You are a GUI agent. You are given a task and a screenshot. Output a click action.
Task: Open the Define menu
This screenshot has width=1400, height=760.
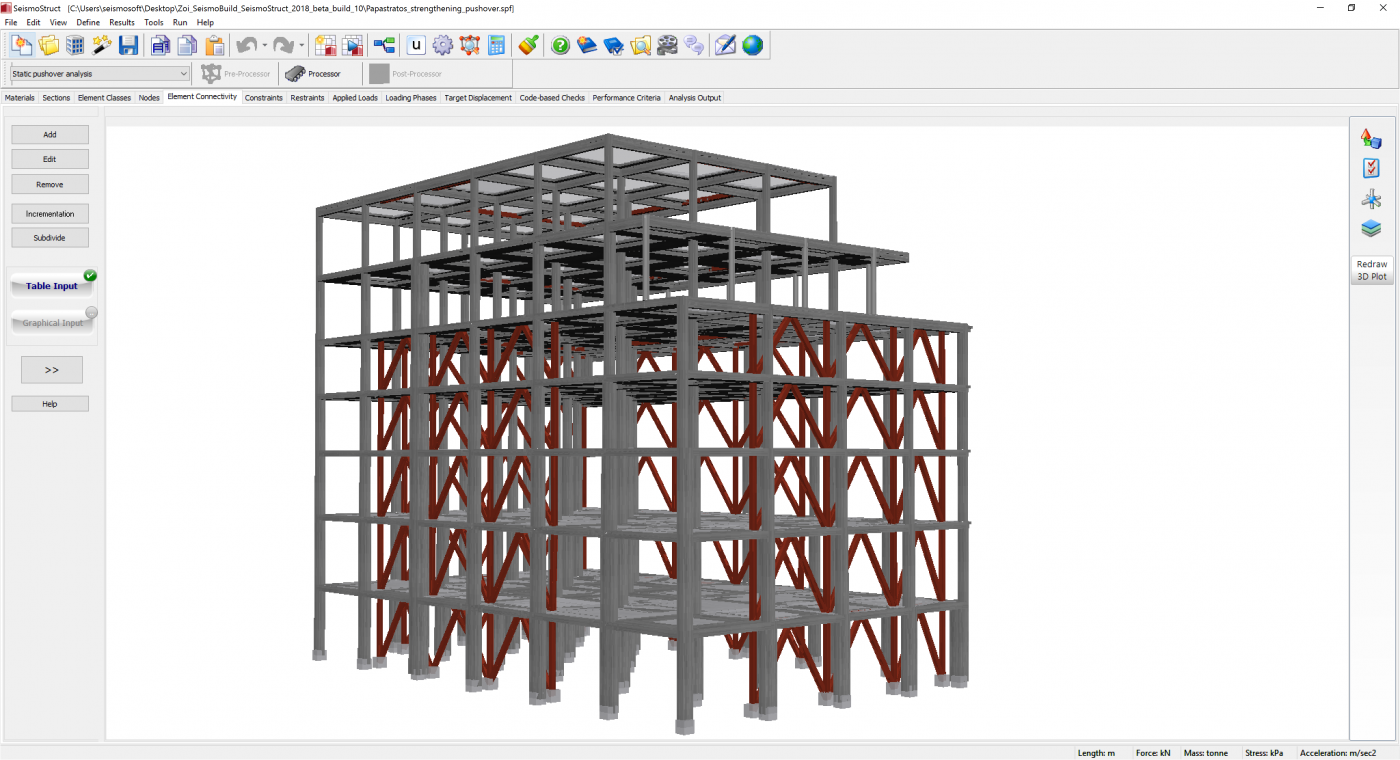tap(88, 22)
